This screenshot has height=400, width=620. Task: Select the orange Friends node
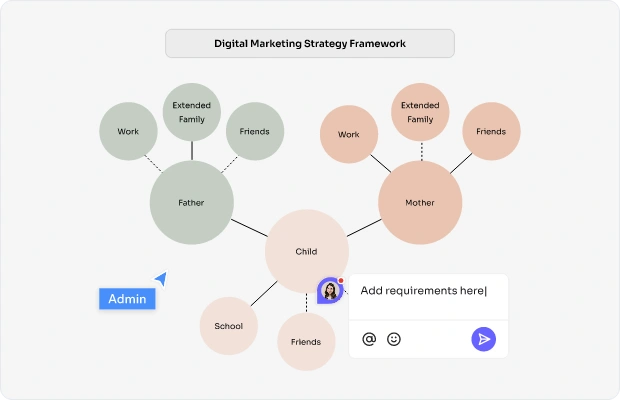tap(491, 131)
